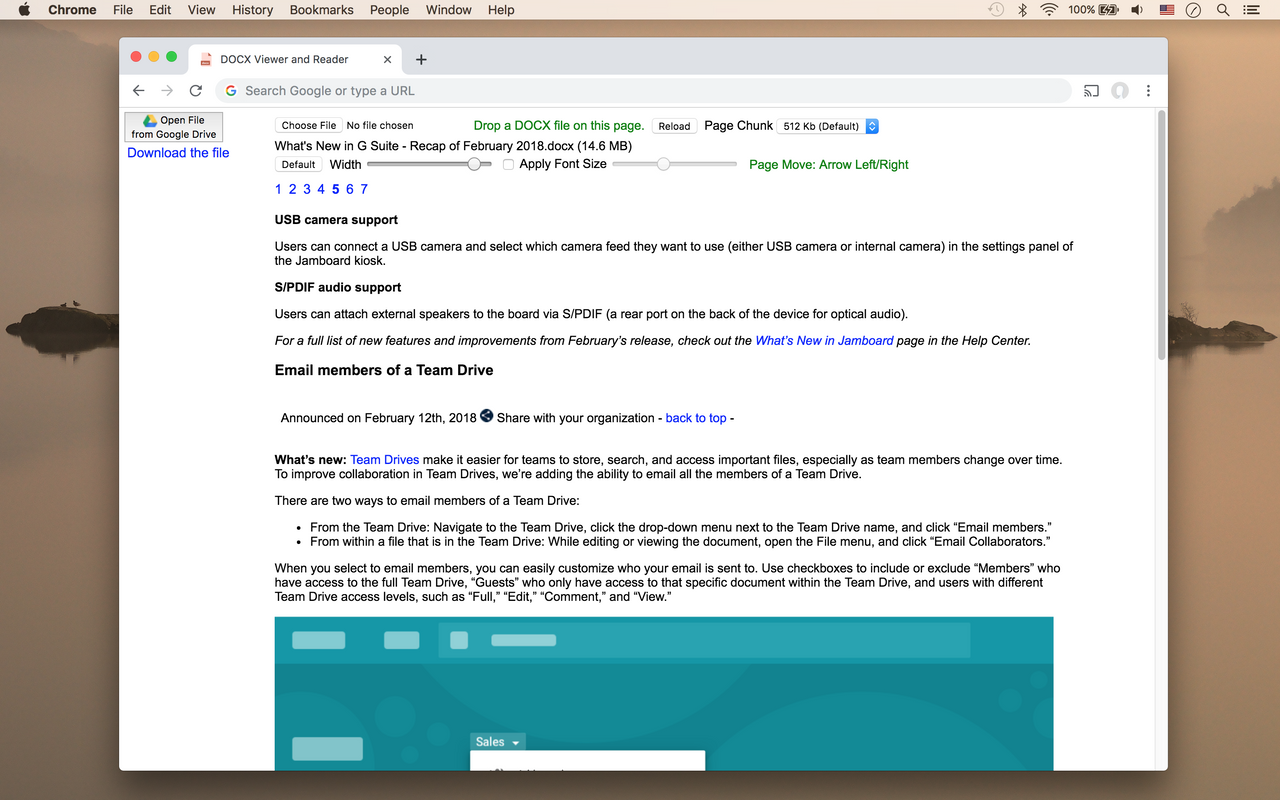
Task: Open the Bookmarks menu
Action: 321,10
